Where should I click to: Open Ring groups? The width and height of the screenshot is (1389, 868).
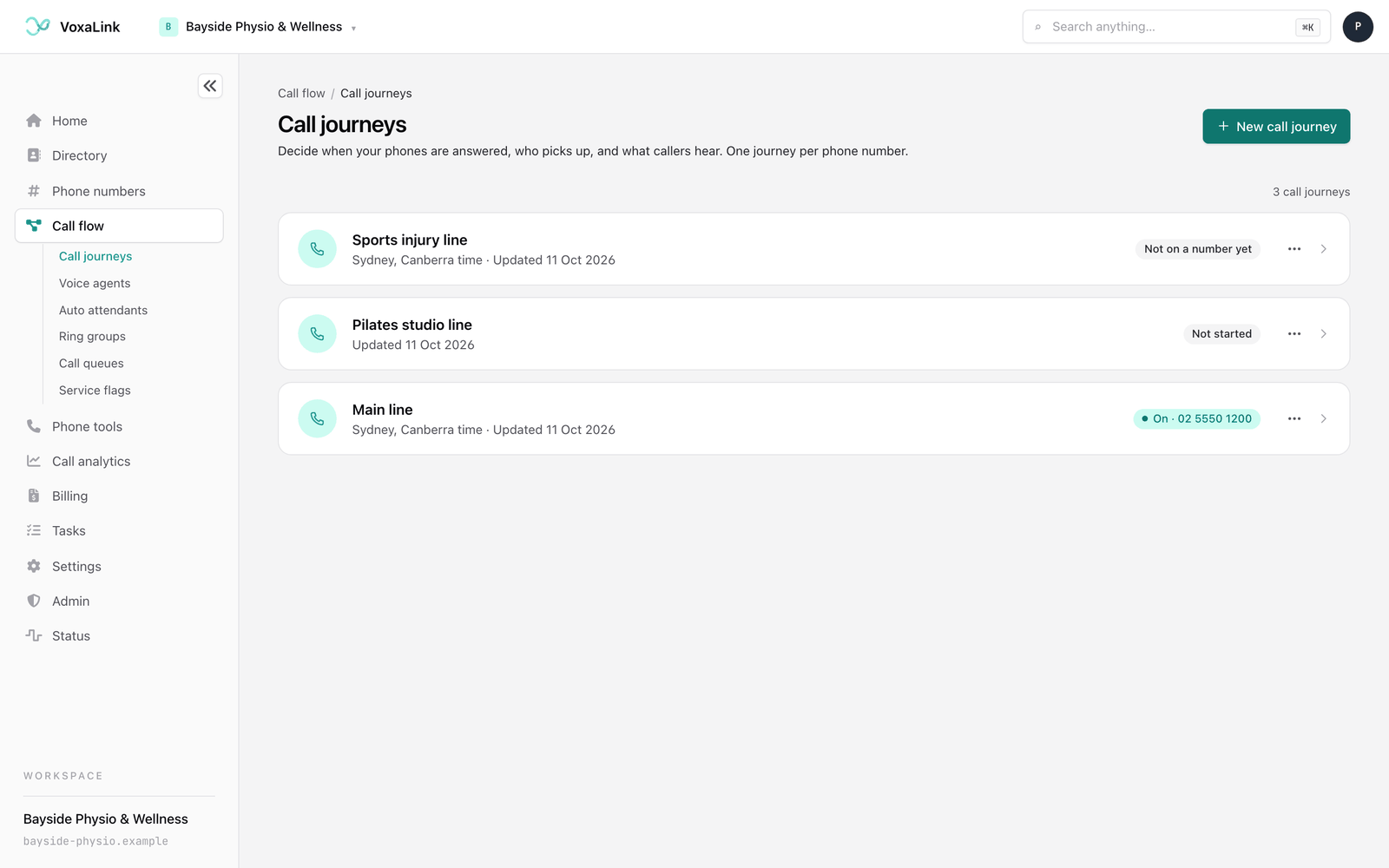coord(92,337)
